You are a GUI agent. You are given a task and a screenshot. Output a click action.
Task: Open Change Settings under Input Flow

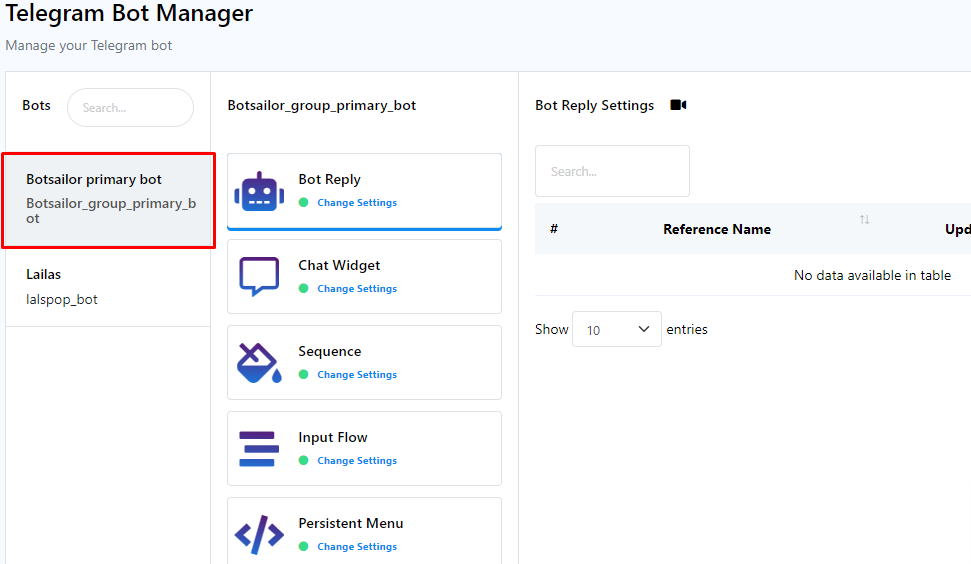[357, 461]
